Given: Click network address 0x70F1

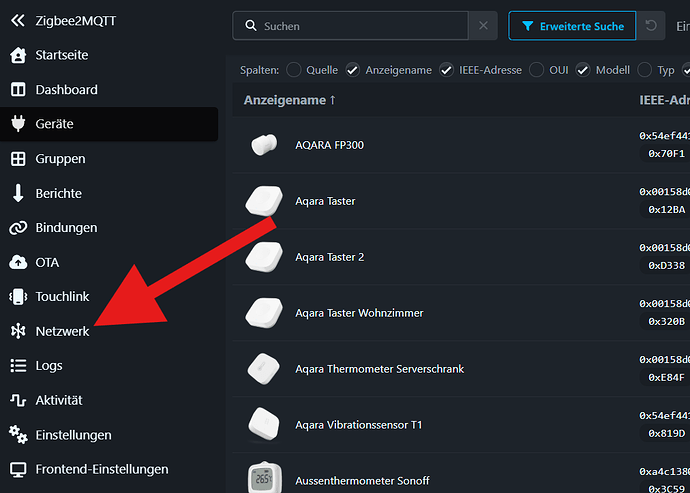Looking at the screenshot, I should [666, 154].
